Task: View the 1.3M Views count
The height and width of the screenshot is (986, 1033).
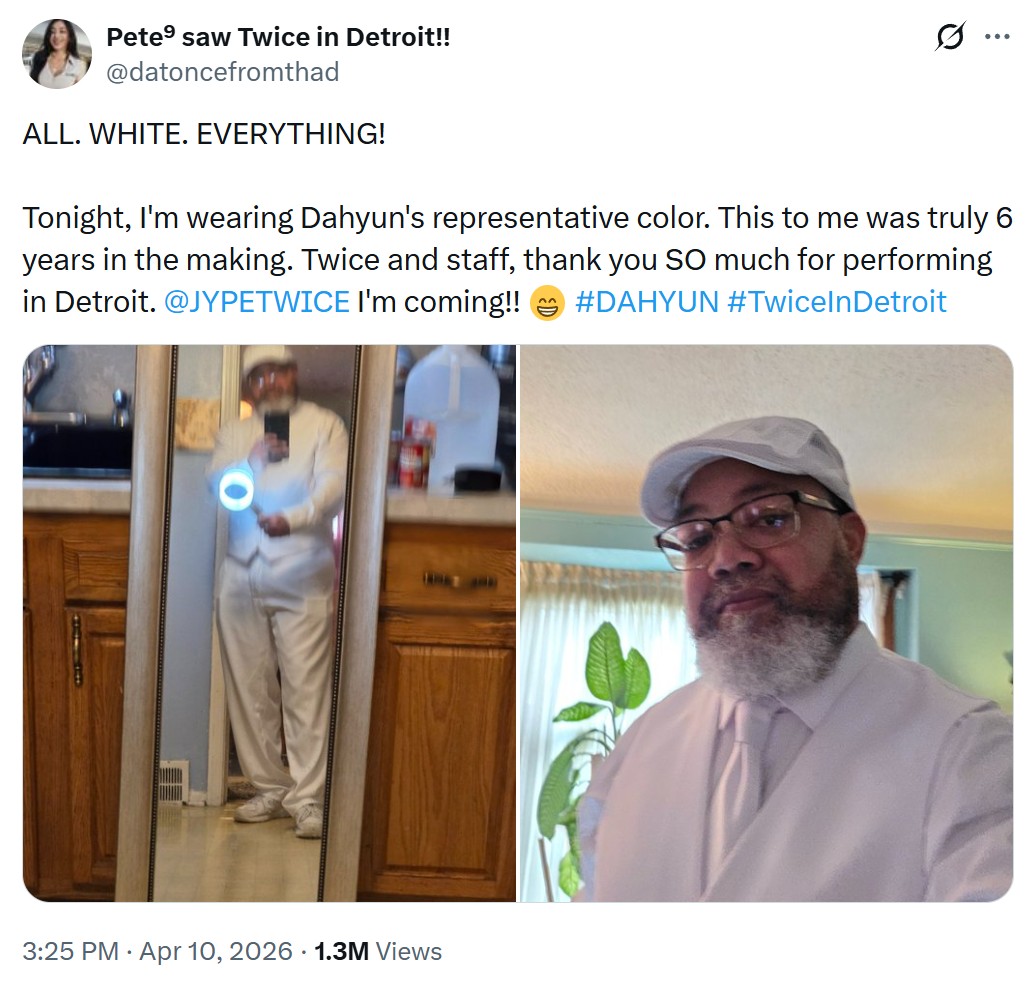Action: pos(377,951)
